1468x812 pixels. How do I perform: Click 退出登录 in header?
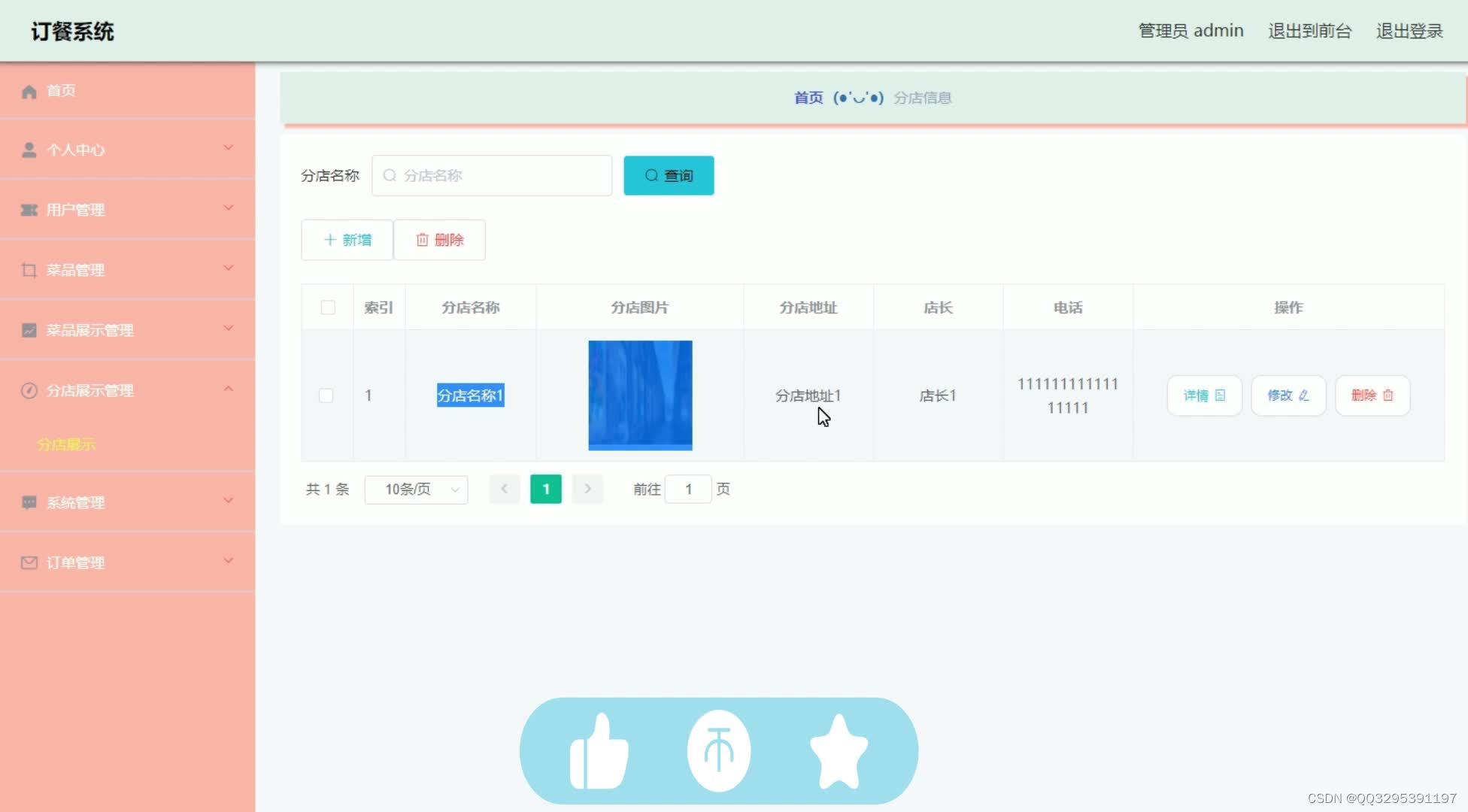[x=1409, y=31]
